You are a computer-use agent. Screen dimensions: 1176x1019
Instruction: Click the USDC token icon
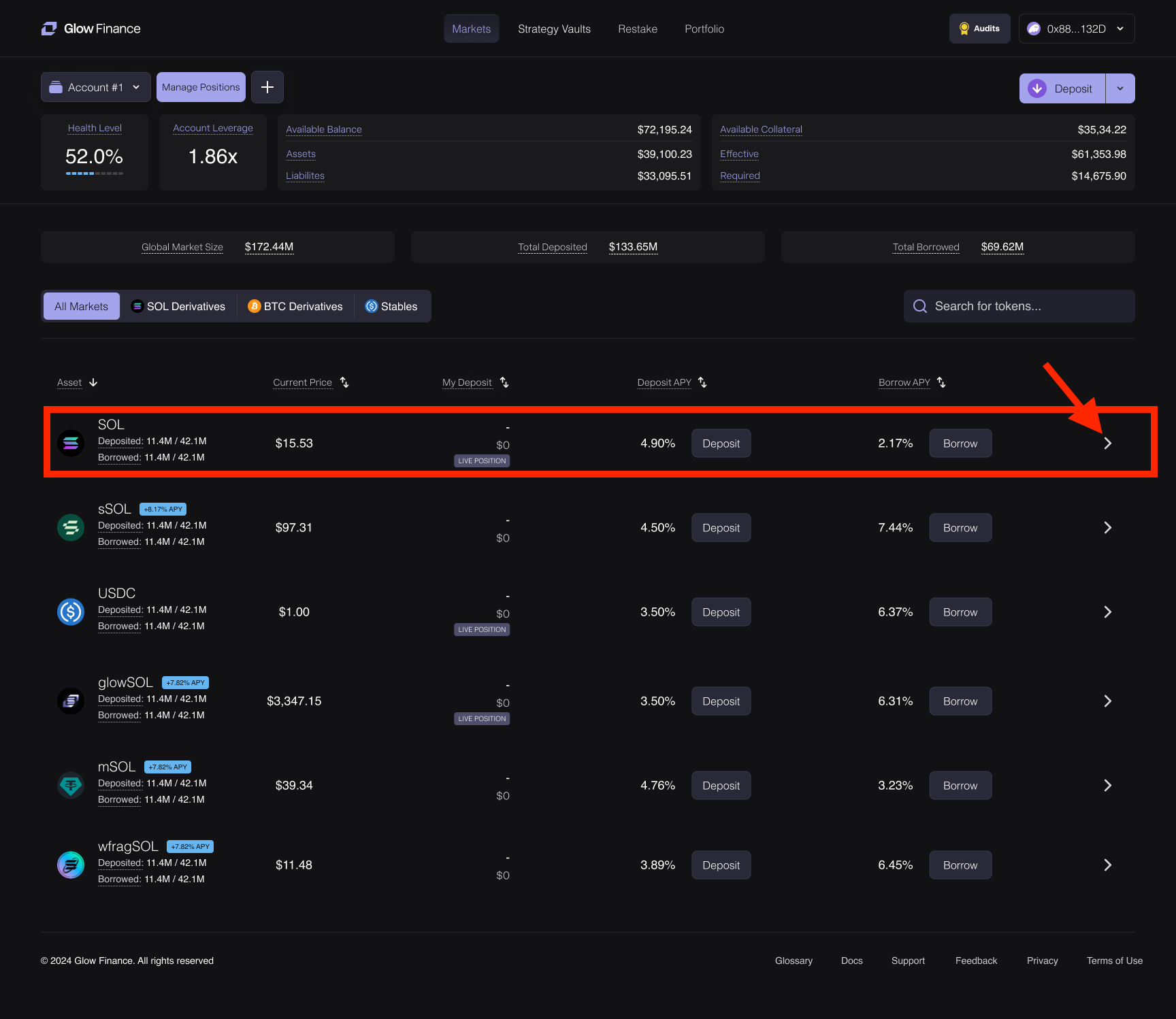(x=71, y=612)
